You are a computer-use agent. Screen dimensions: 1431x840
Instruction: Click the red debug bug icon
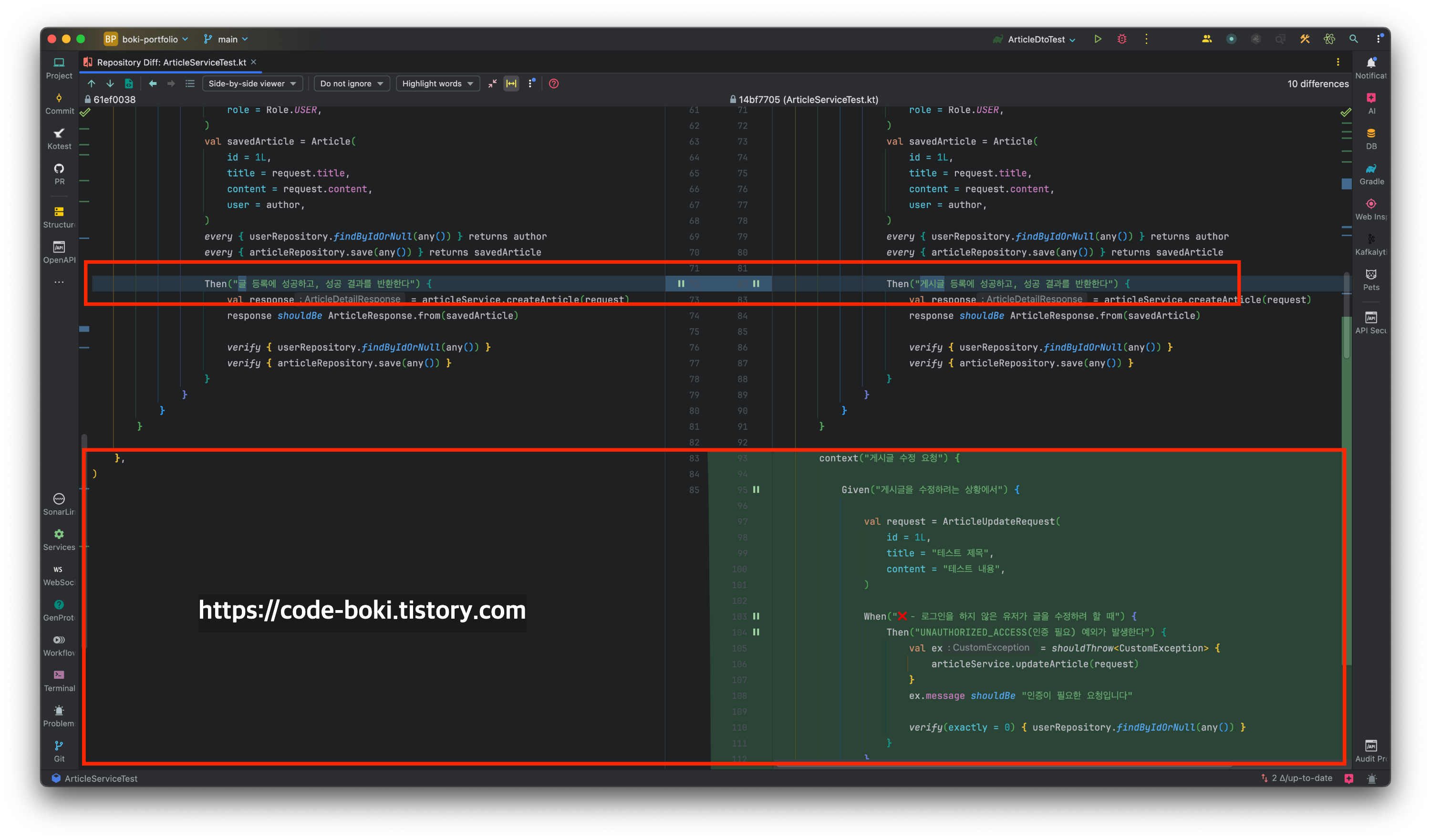(1122, 39)
